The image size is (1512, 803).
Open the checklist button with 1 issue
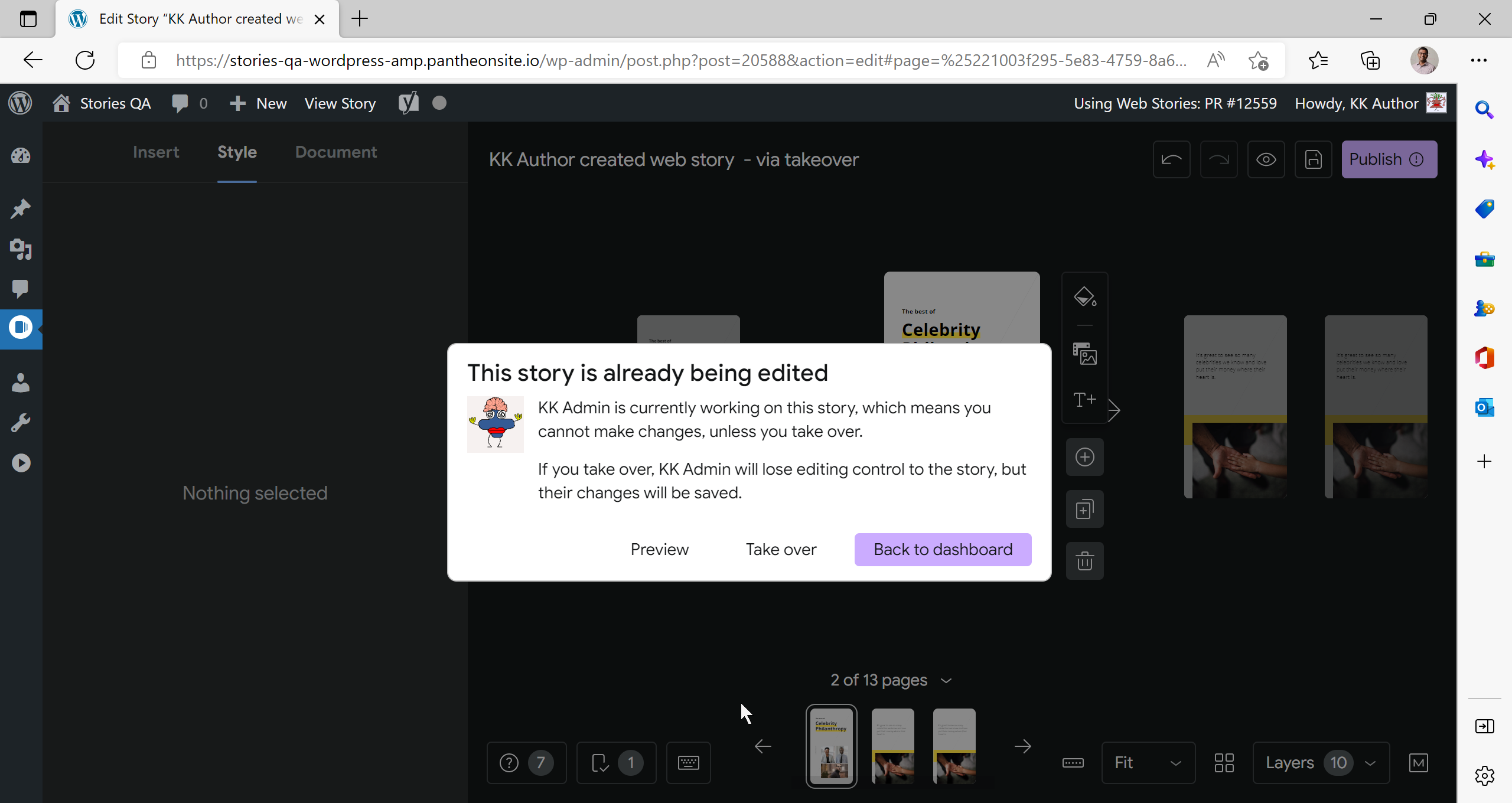pos(616,763)
